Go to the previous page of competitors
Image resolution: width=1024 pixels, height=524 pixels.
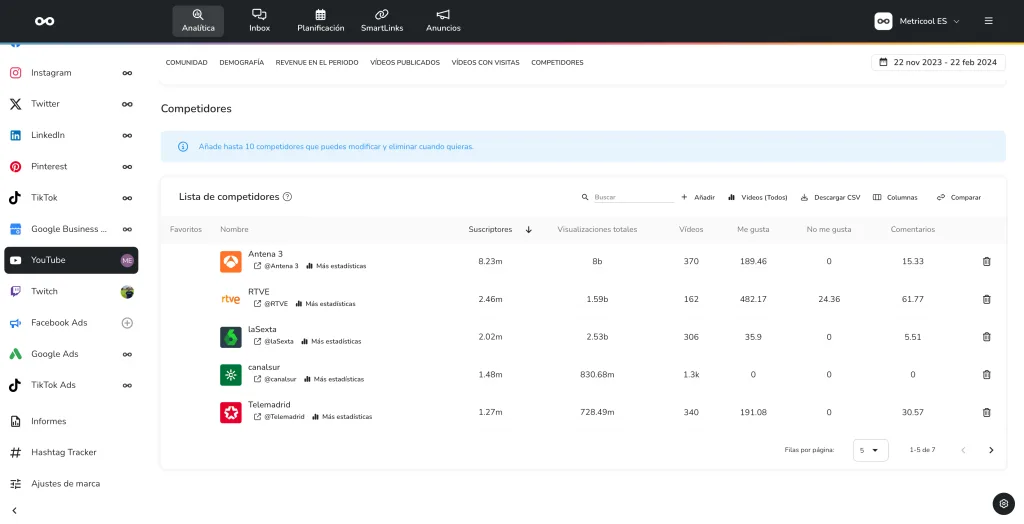(x=963, y=450)
